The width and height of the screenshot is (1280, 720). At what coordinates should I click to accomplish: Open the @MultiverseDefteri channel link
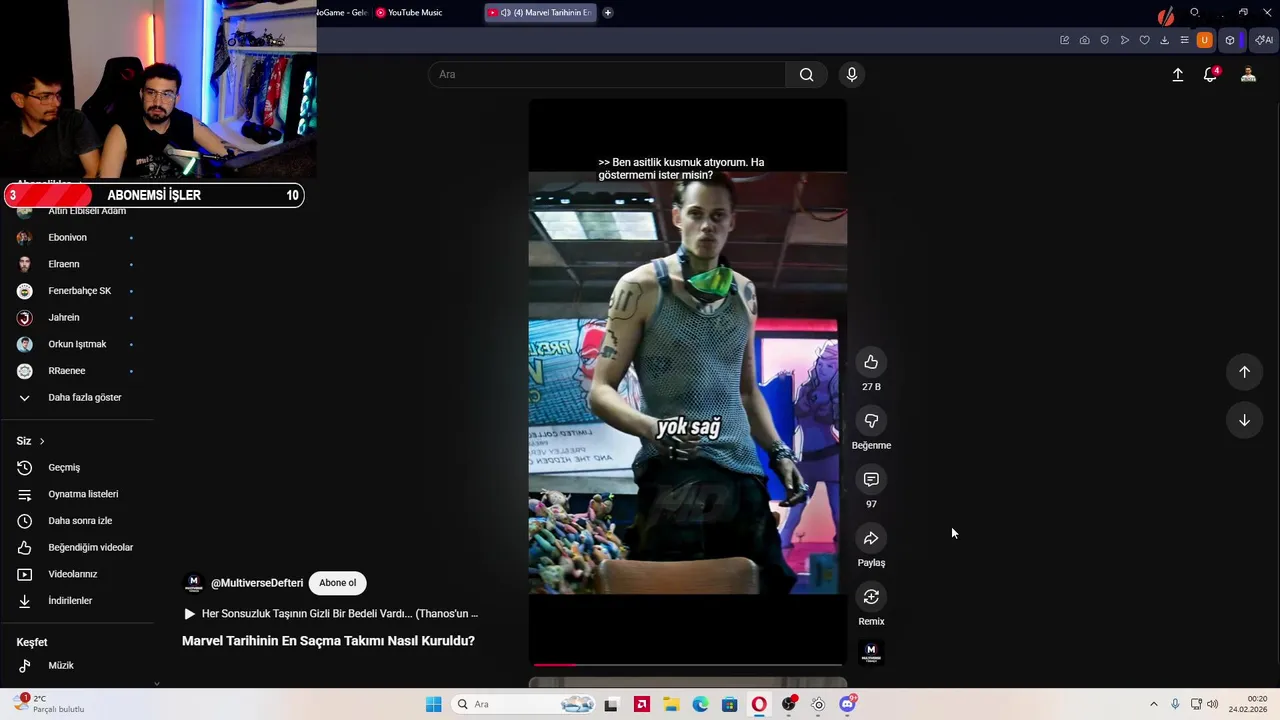click(257, 583)
